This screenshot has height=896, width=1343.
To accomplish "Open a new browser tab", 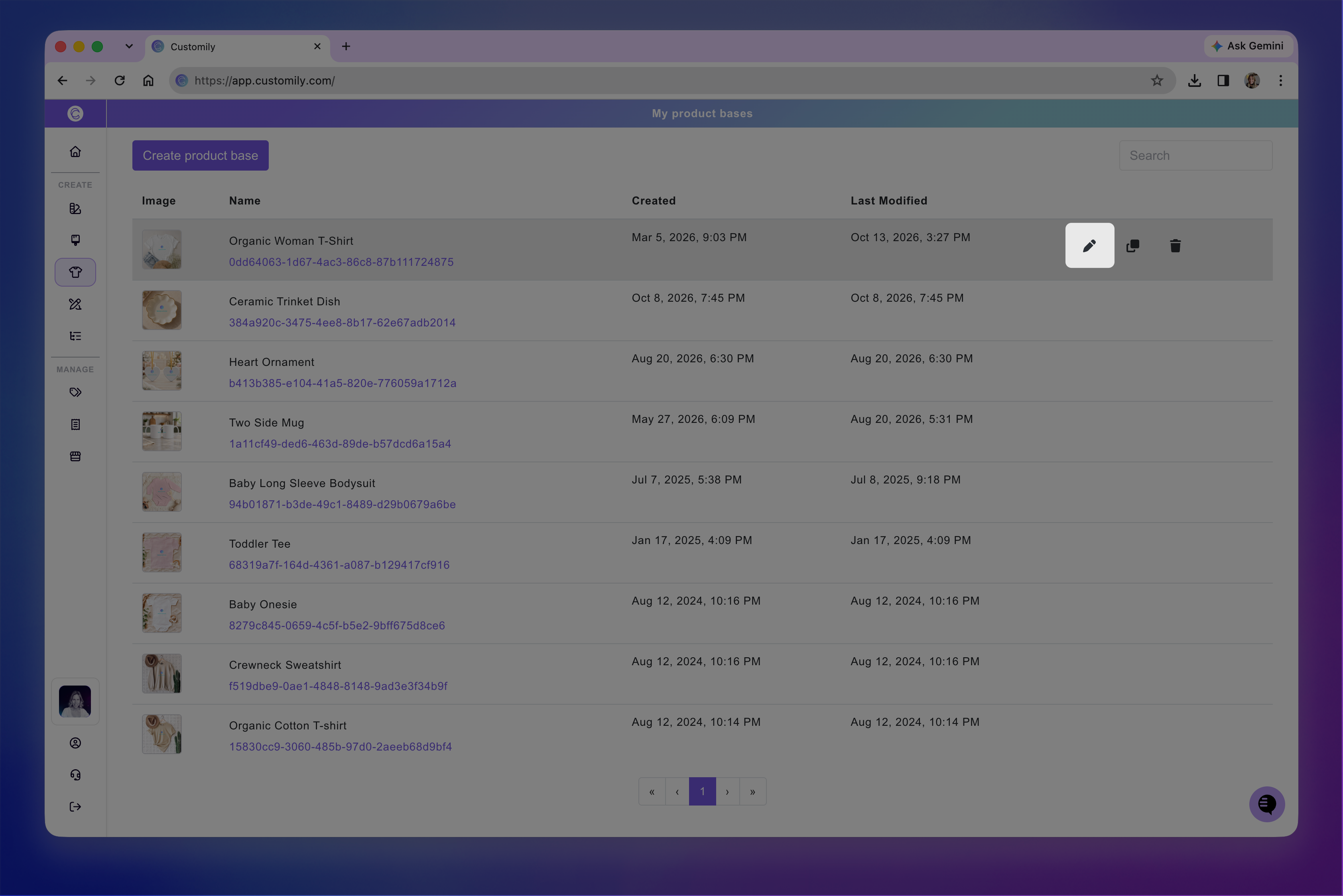I will [346, 46].
